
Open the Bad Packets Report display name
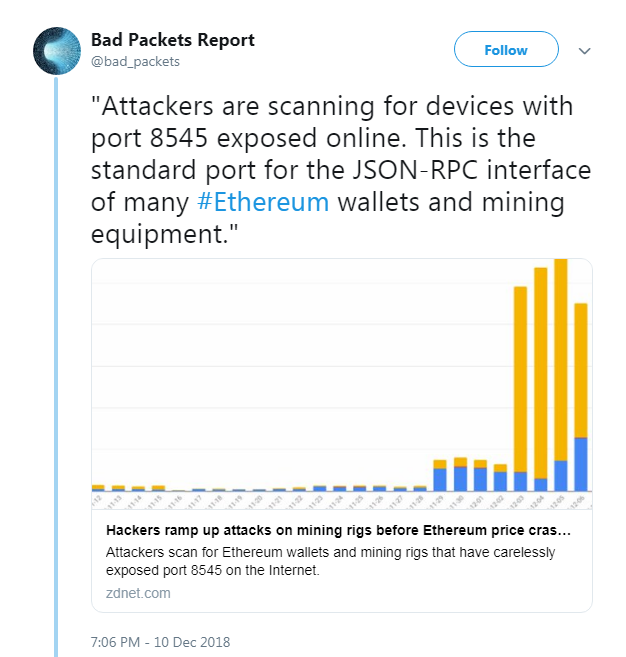point(172,40)
